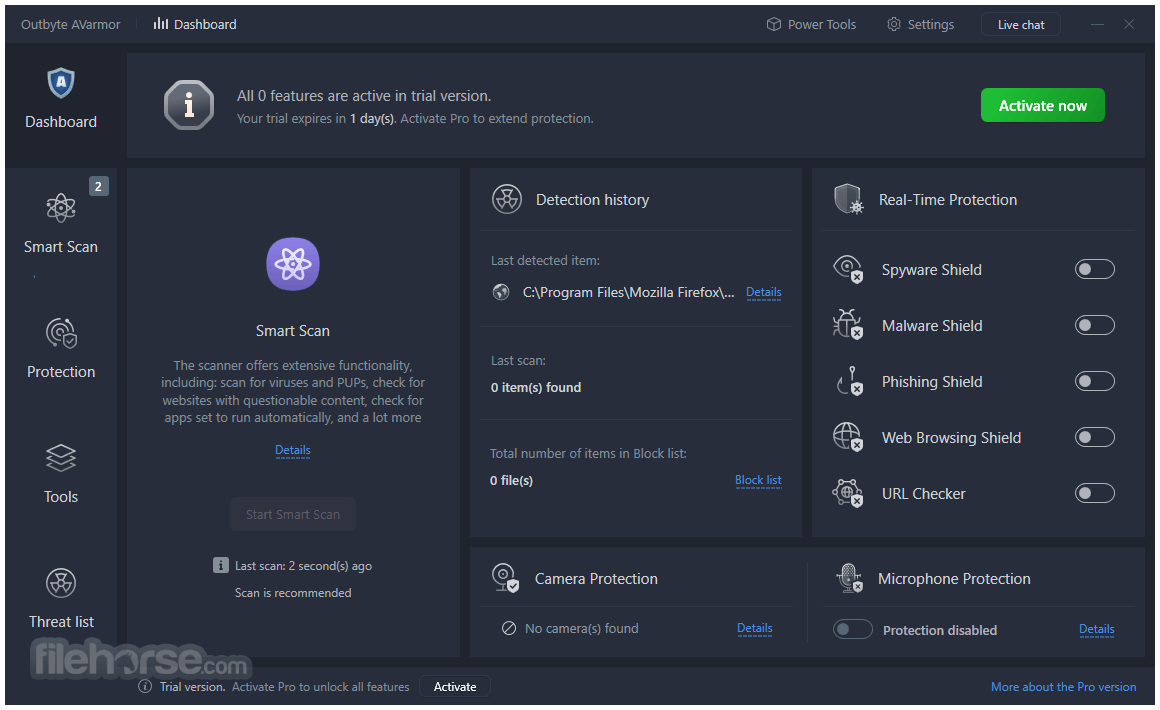Viewport: 1160px width, 710px height.
Task: Click the Firefox file icon in last detected item
Action: pos(501,292)
